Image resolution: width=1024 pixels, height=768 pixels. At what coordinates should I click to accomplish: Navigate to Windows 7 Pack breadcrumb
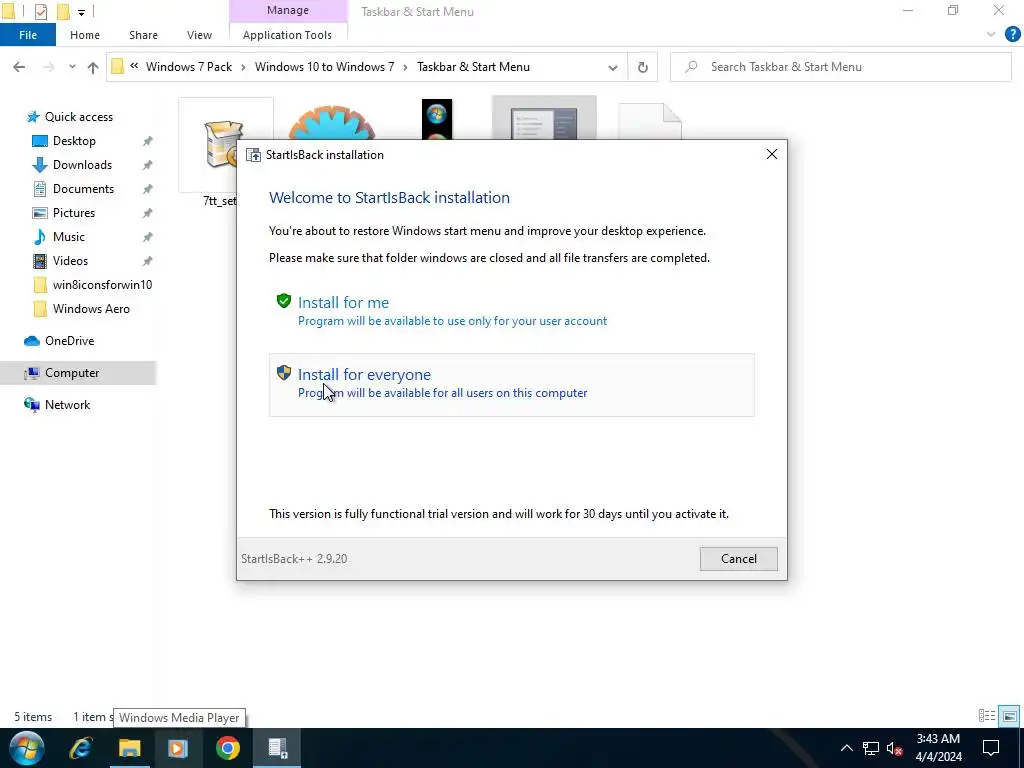click(189, 67)
